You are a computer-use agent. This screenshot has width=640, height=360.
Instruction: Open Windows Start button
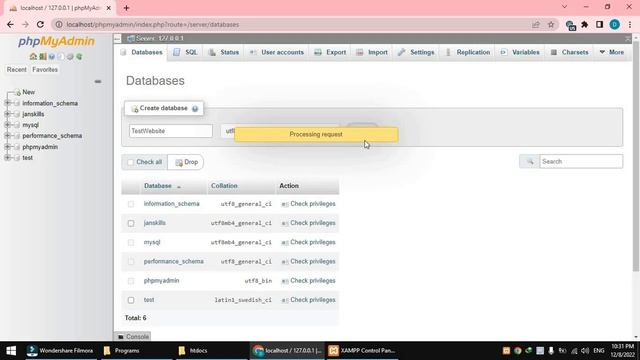tap(11, 351)
